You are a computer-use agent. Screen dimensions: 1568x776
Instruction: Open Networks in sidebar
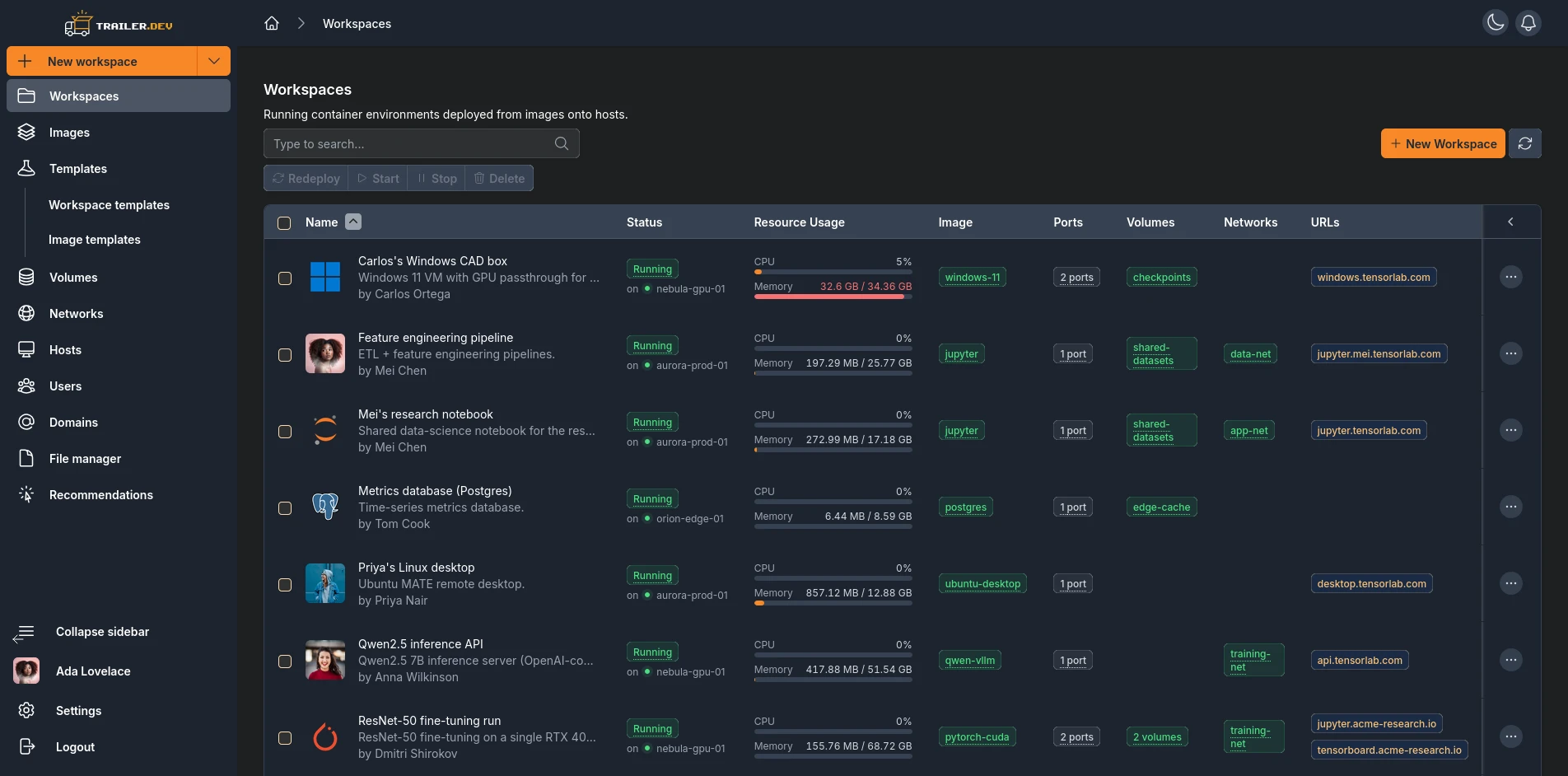pos(119,313)
